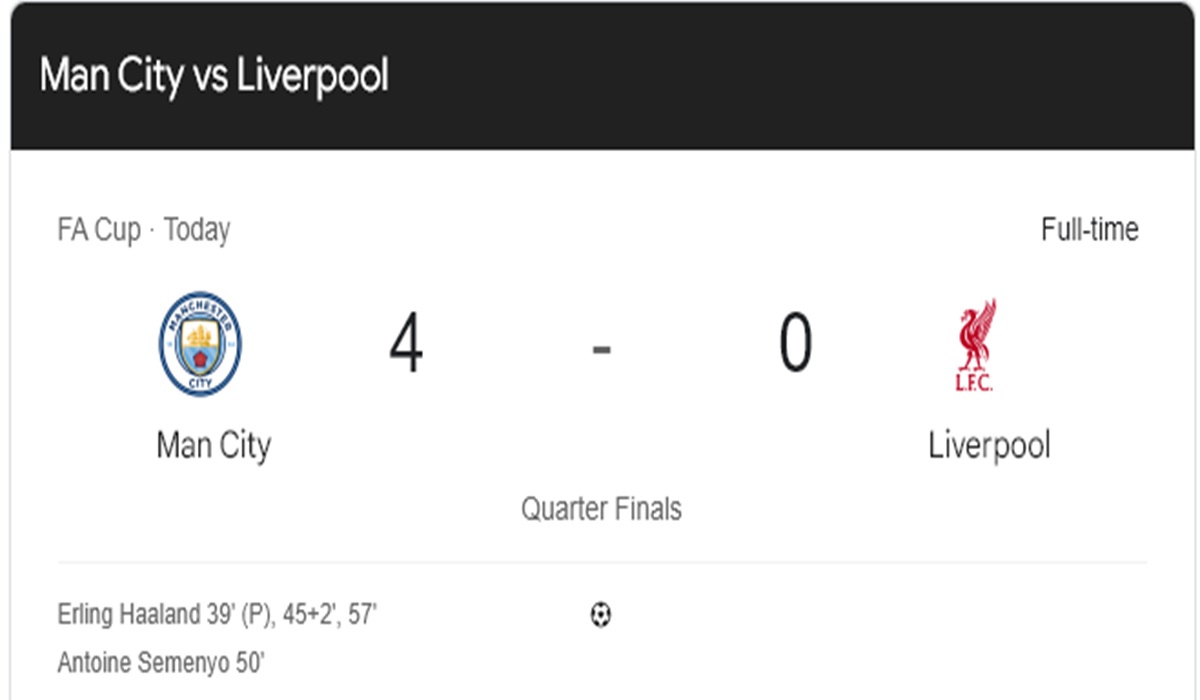Screen dimensions: 1200x700
Task: Click the Today date label
Action: [x=197, y=230]
